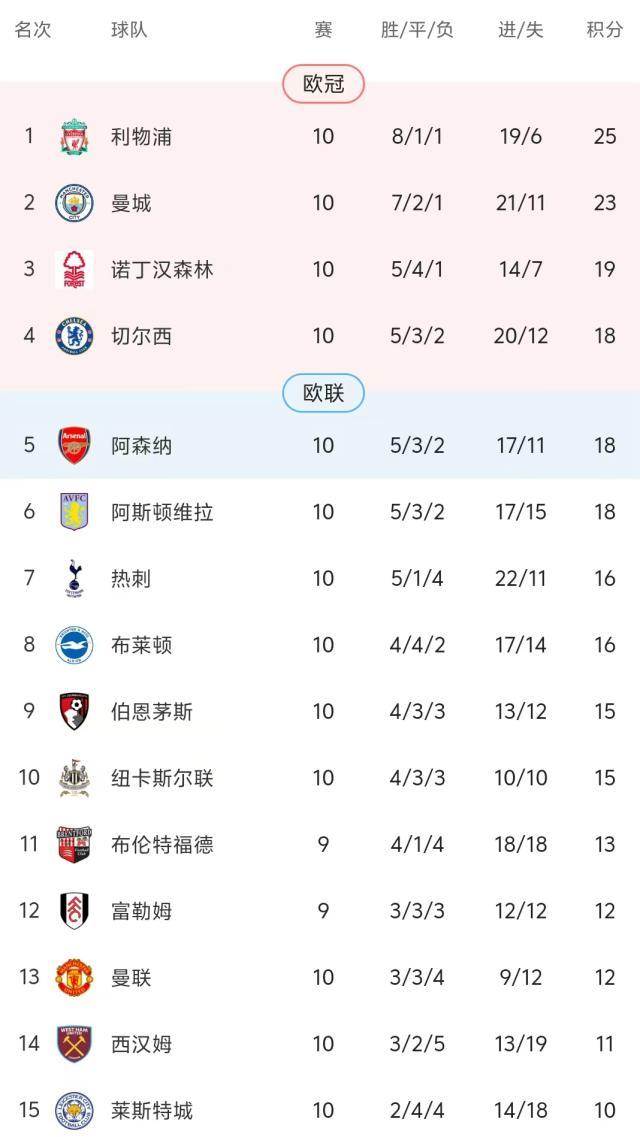The width and height of the screenshot is (640, 1137).
Task: Tap the Brentford club badge
Action: [x=74, y=845]
